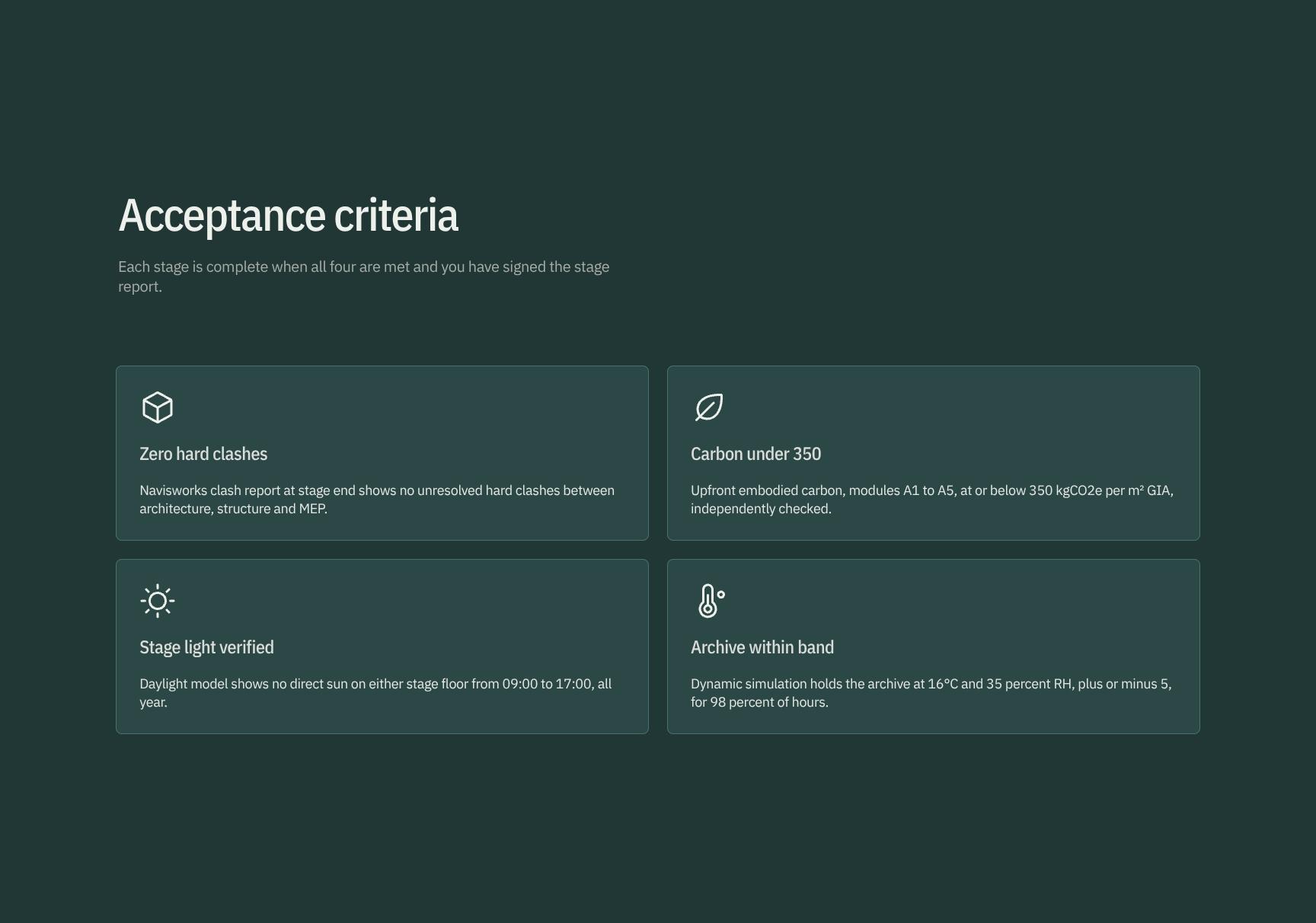The width and height of the screenshot is (1316, 923).
Task: Select the Stage light verified title
Action: (x=206, y=647)
